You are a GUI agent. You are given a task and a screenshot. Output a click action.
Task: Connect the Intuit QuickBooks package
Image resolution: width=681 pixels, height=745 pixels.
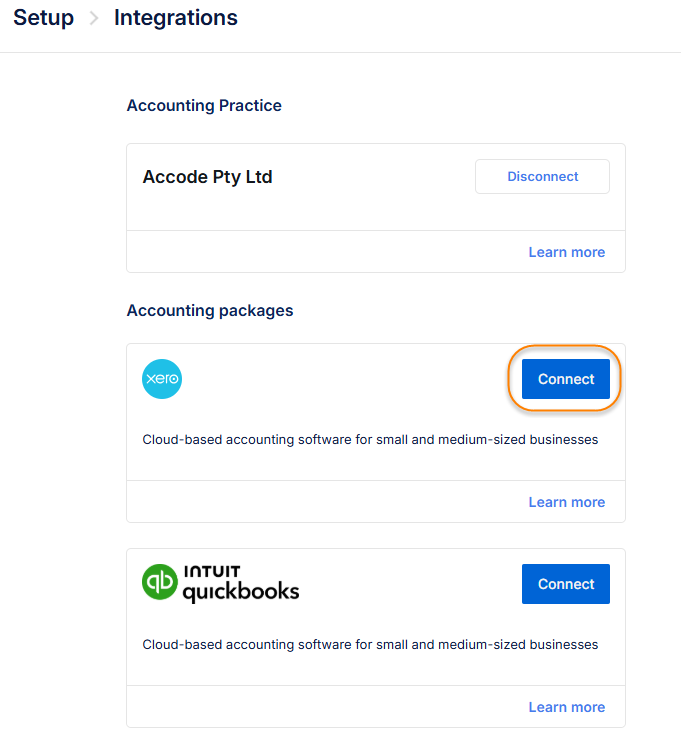(566, 584)
